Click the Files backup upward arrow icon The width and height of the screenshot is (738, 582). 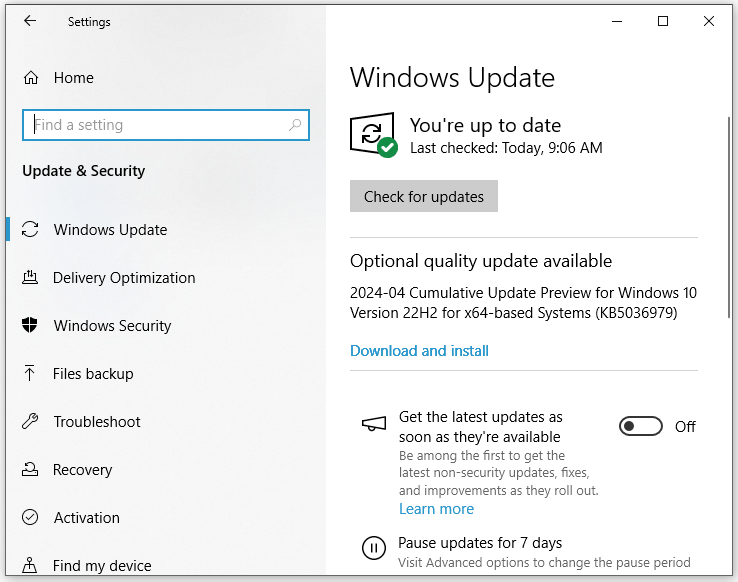tap(30, 373)
